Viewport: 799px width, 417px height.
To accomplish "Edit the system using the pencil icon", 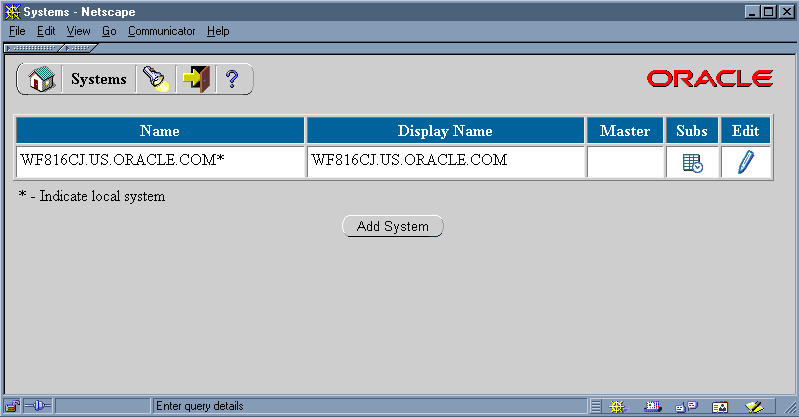I will pos(745,163).
